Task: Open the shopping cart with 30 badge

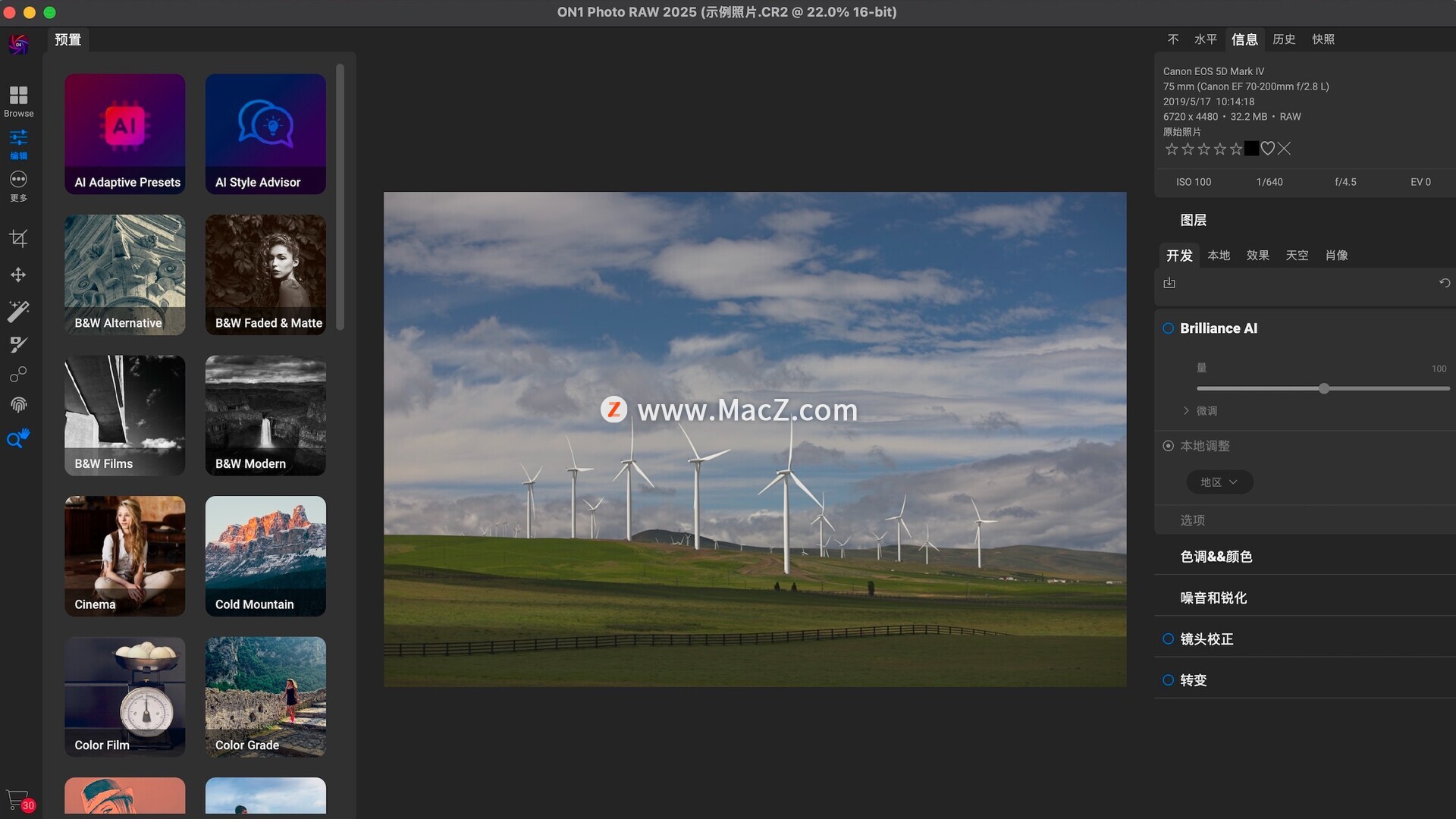Action: [20, 800]
